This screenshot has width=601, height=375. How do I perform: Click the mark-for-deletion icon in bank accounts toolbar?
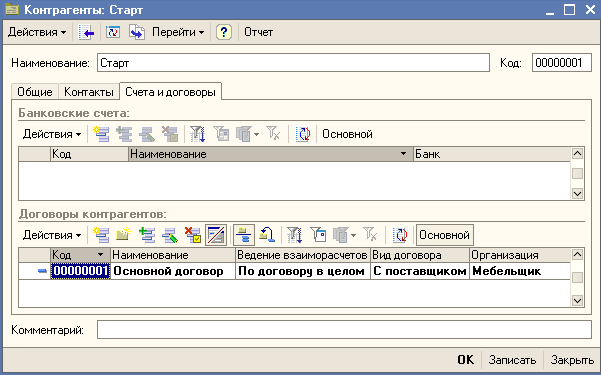click(169, 134)
